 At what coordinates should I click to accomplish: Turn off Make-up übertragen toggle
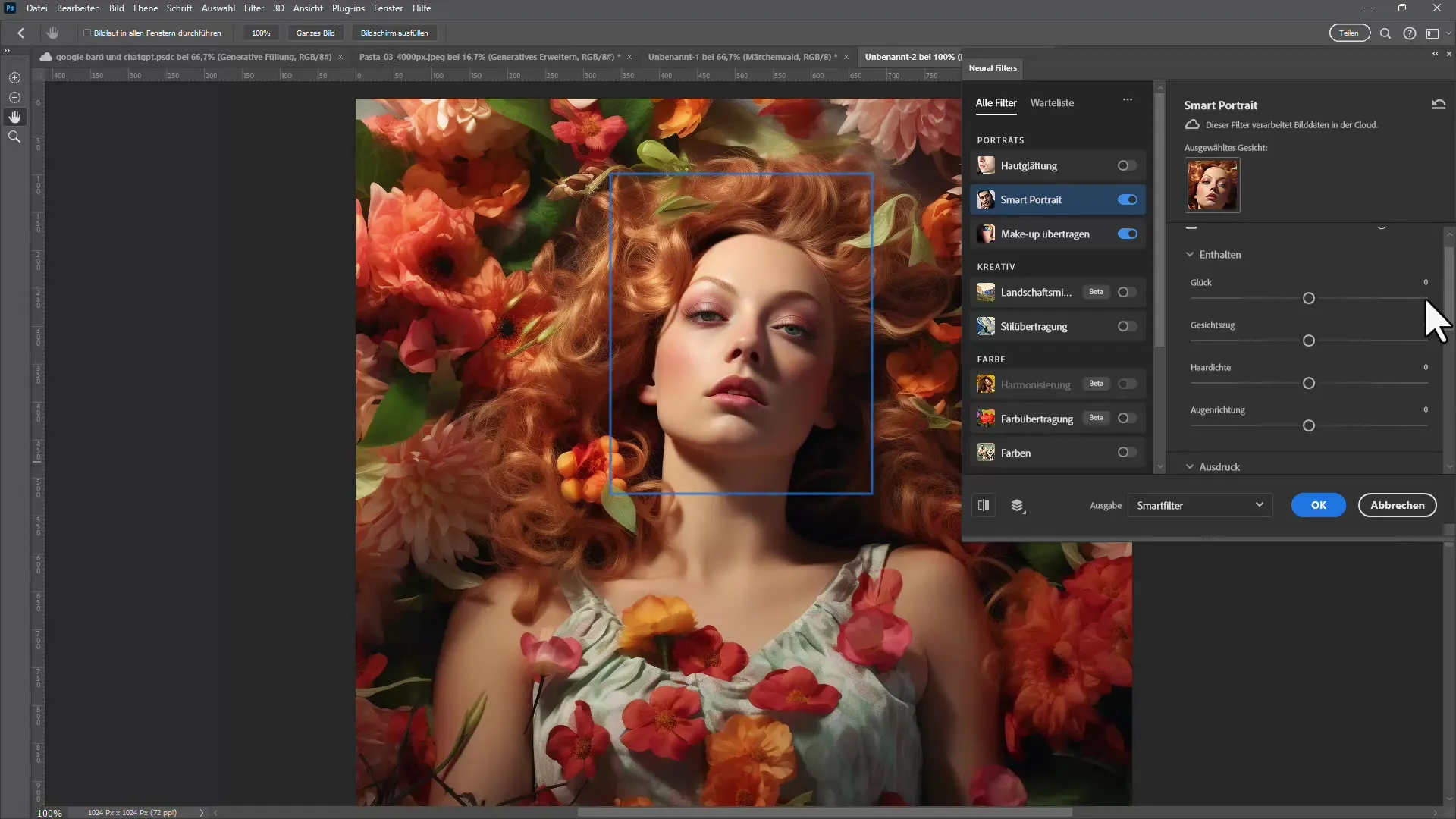pos(1127,234)
